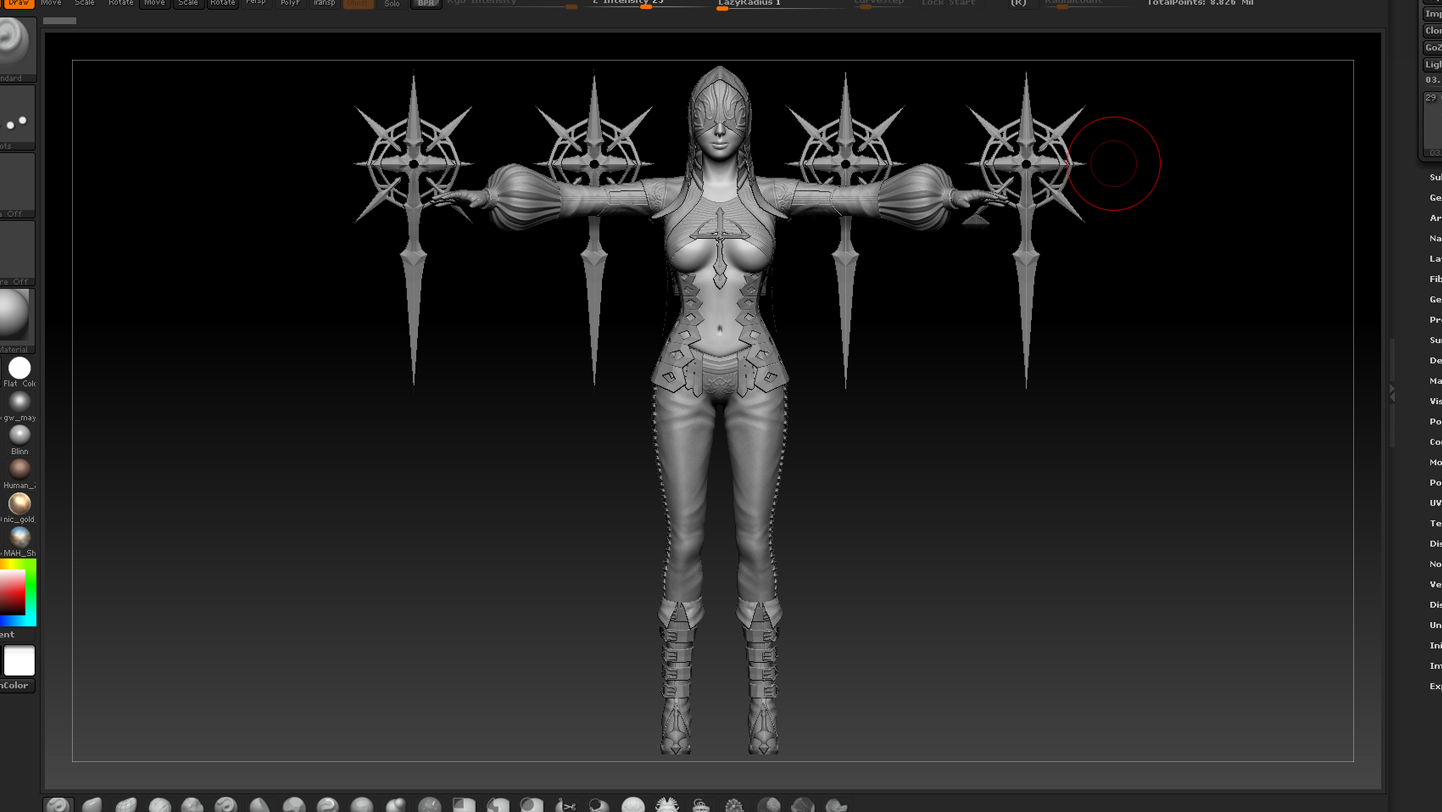Select the highlighted swirl brush in bottom shelf
Image resolution: width=1442 pixels, height=812 pixels.
(x=58, y=804)
